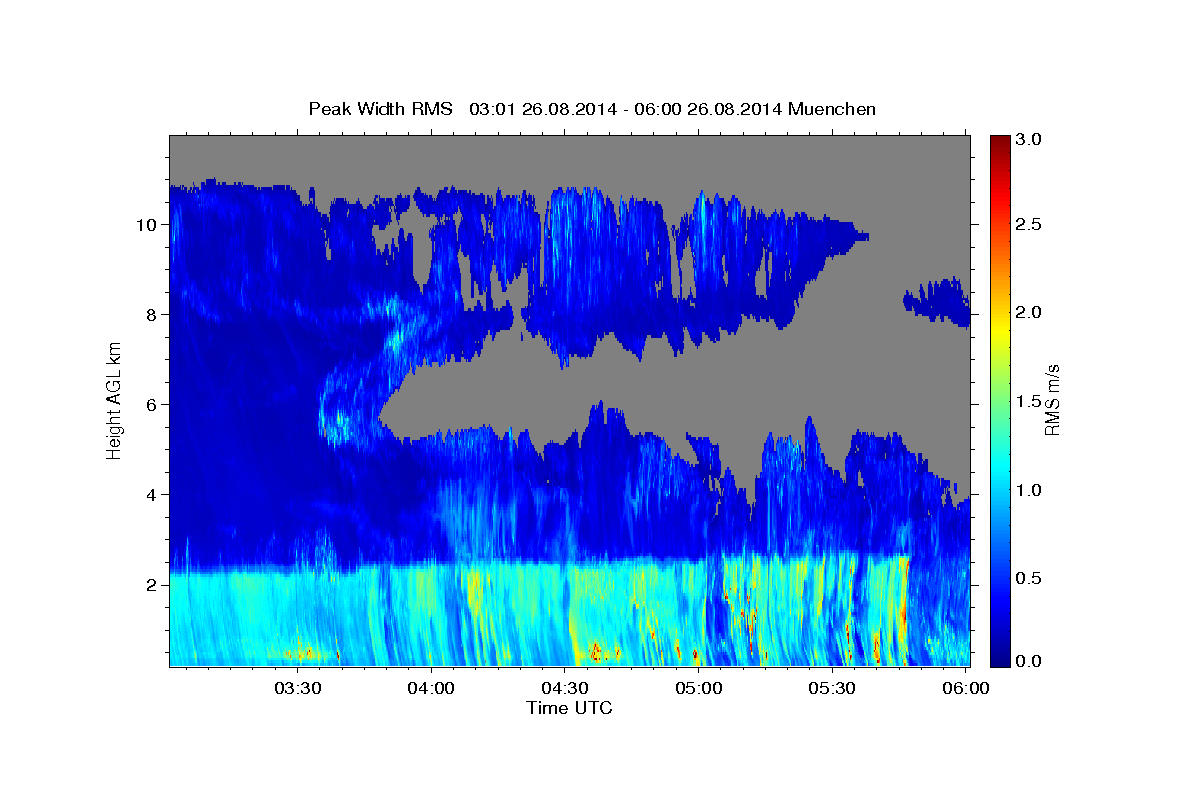This screenshot has width=1200, height=800.
Task: Click the cyan section of the colorbar
Action: [x=1000, y=470]
